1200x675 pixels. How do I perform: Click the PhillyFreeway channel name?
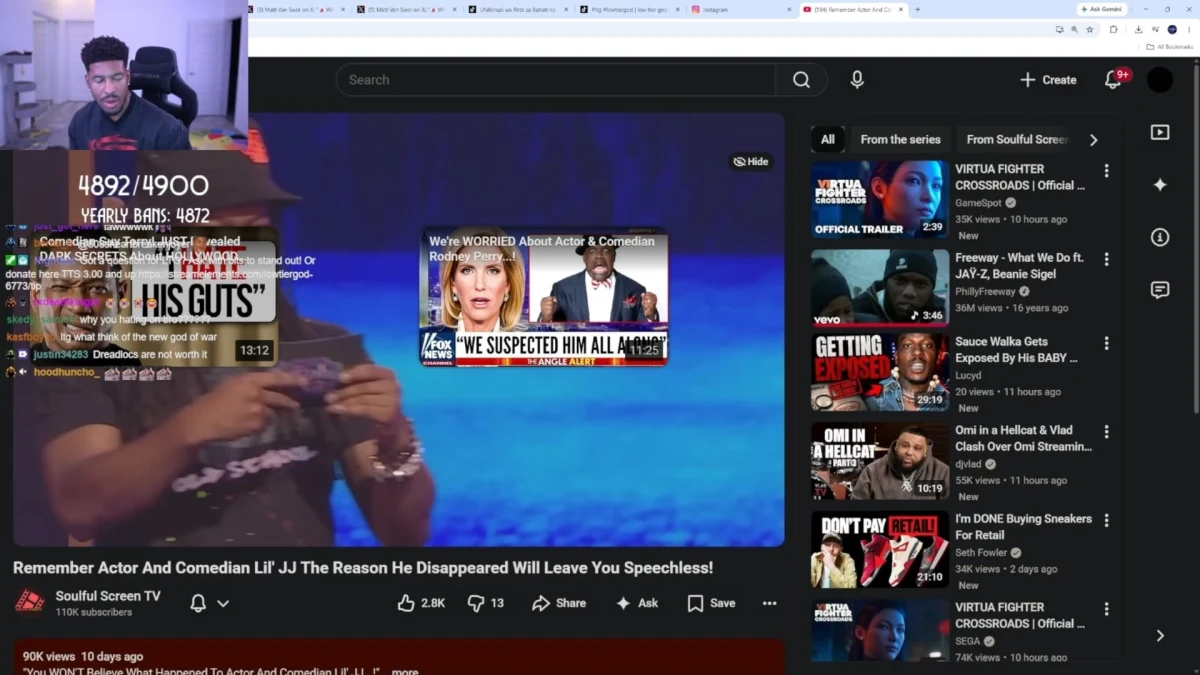[x=985, y=292]
